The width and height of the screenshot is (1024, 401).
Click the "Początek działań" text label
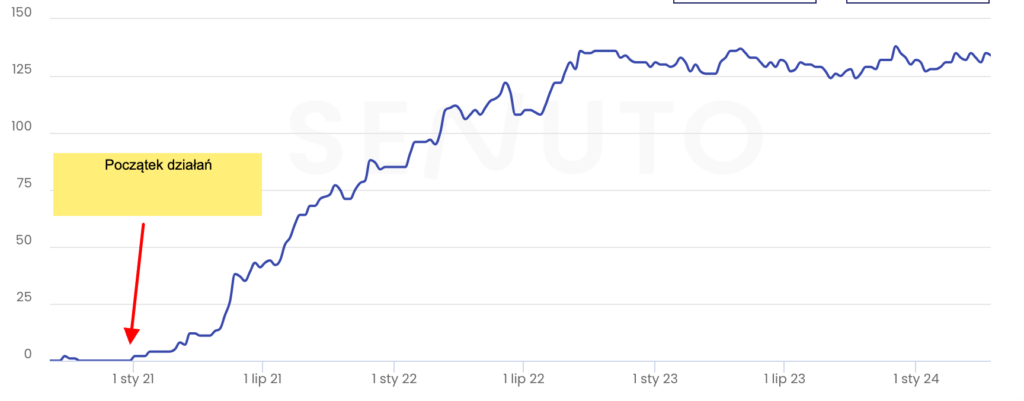pos(156,165)
